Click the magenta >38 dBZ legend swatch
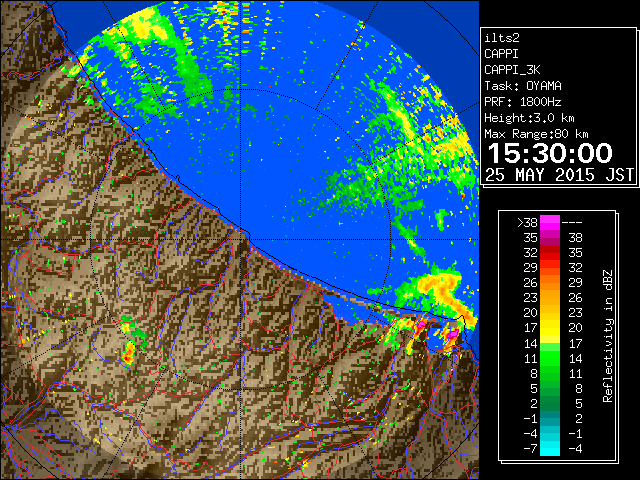The image size is (640, 480). tap(550, 223)
